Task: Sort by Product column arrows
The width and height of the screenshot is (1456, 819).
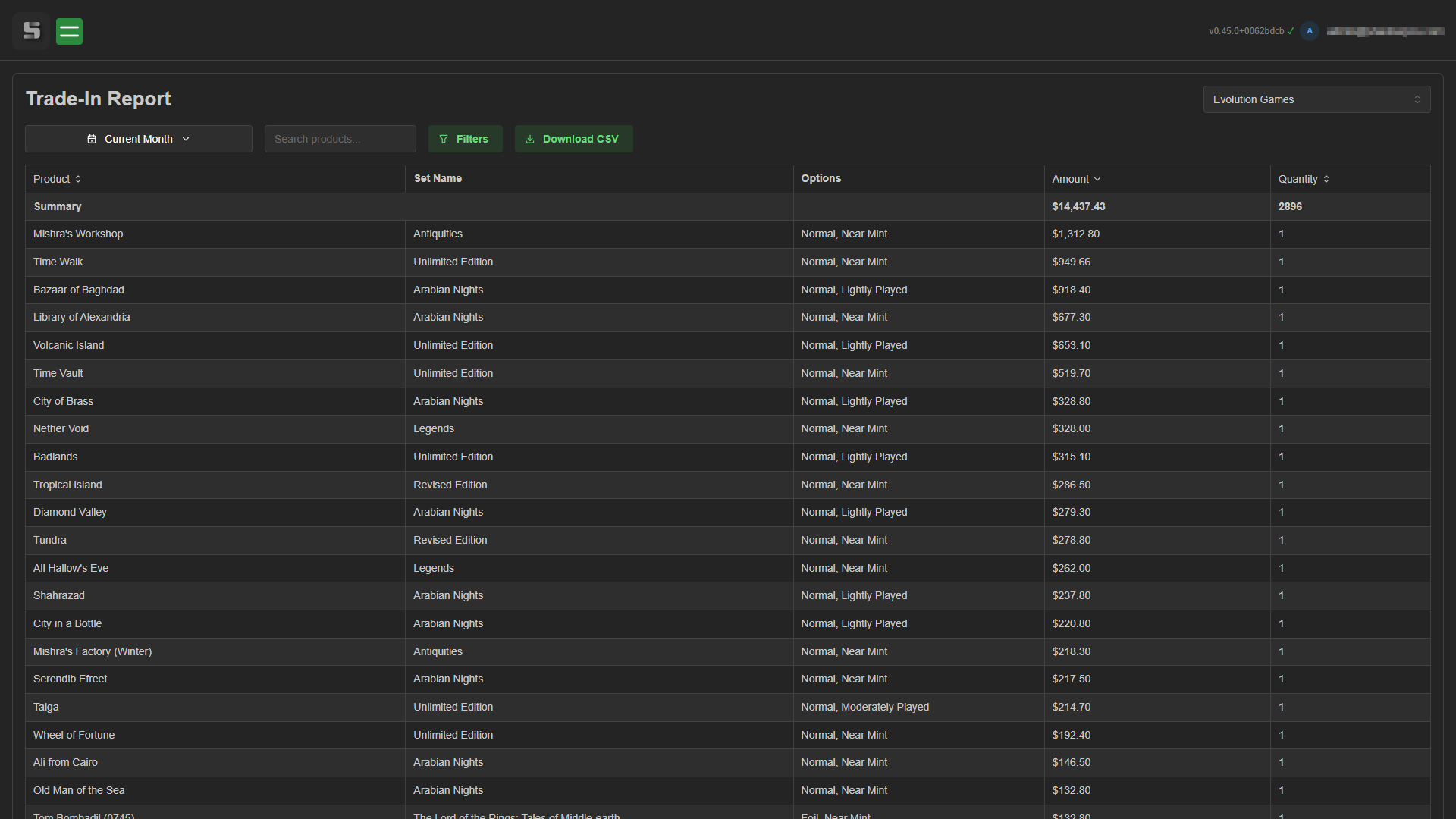Action: coord(78,179)
